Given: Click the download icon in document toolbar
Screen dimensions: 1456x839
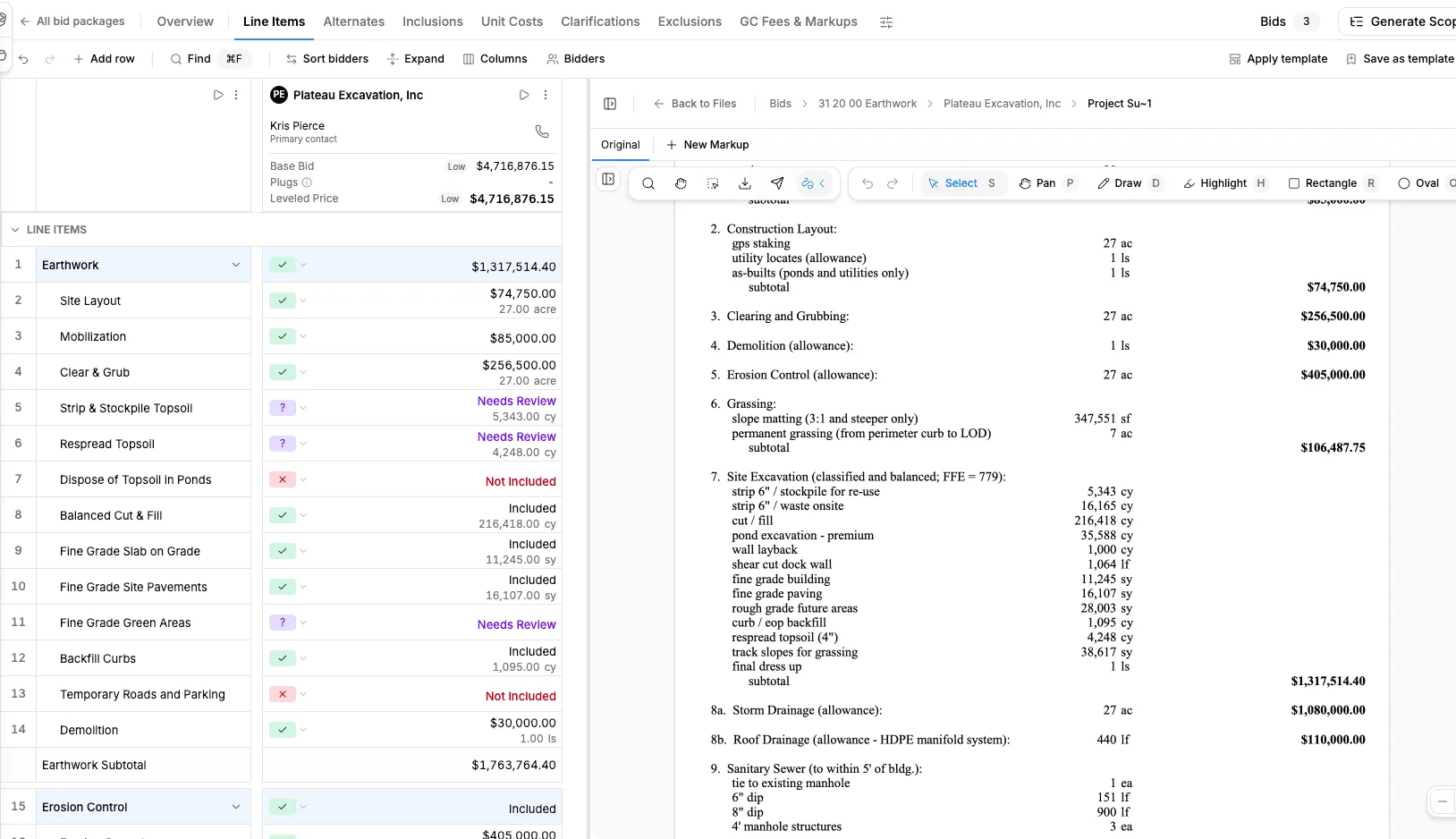Looking at the screenshot, I should coord(745,183).
